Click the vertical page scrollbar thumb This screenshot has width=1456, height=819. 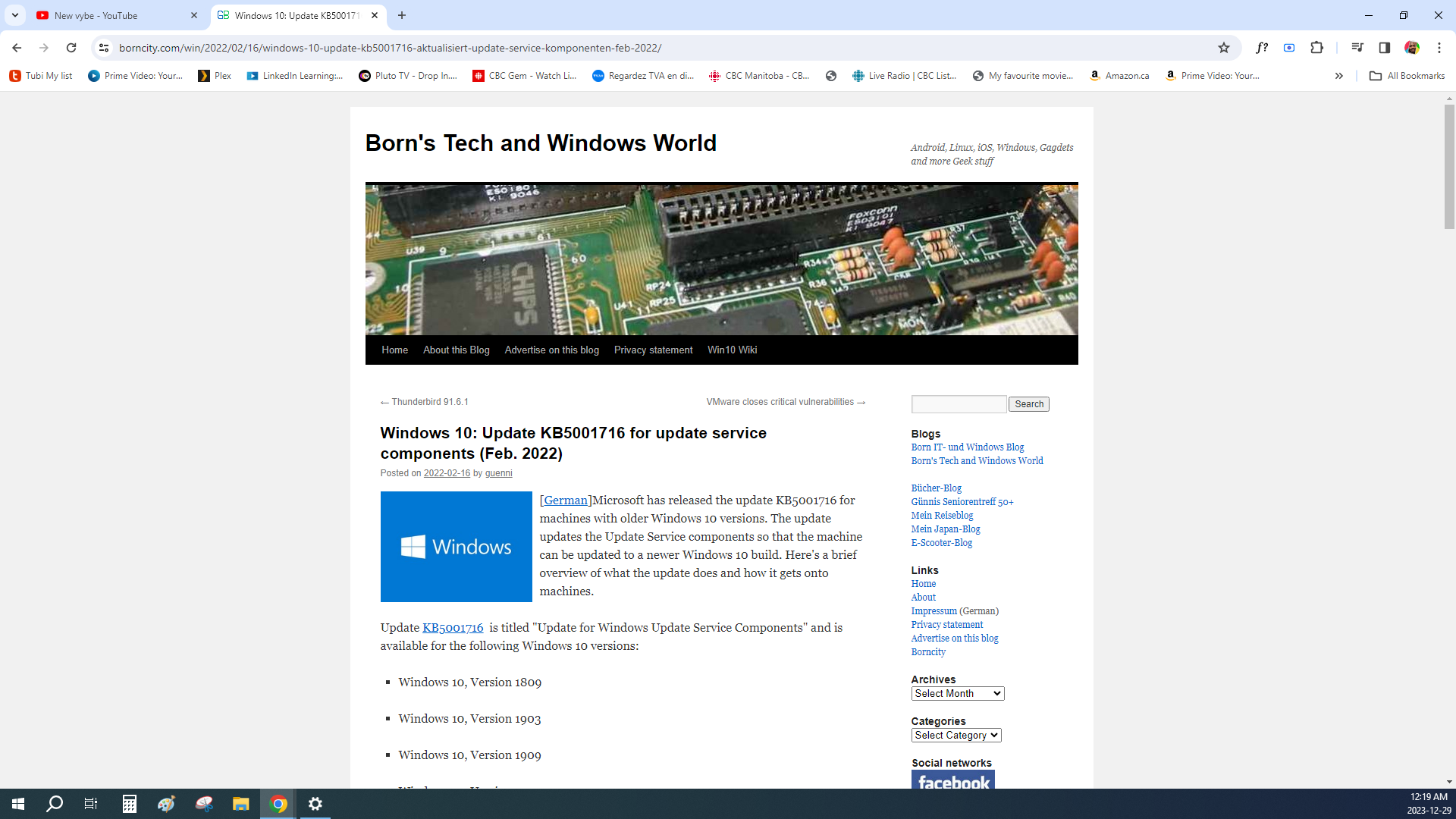[x=1449, y=167]
